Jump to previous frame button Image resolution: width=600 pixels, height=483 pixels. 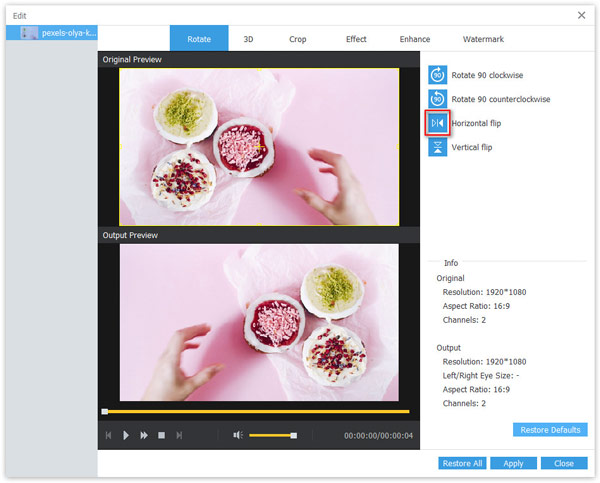click(108, 435)
